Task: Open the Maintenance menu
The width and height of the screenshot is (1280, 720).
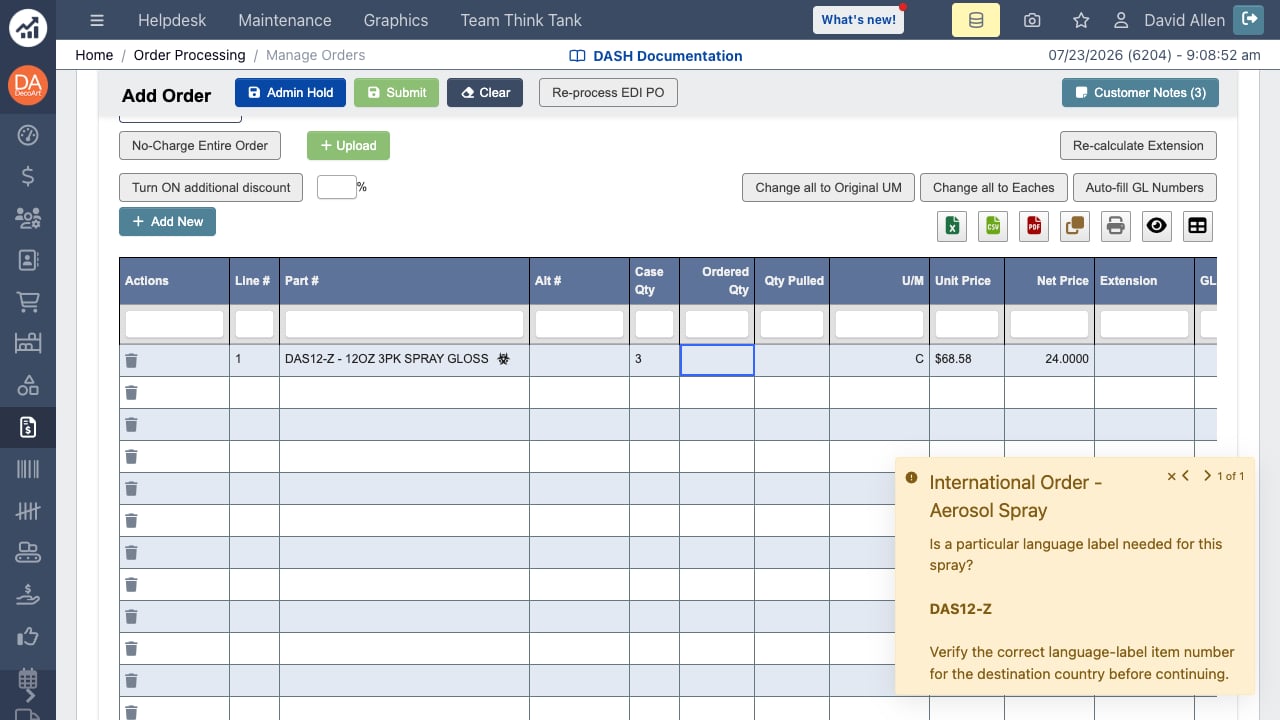Action: pos(285,20)
